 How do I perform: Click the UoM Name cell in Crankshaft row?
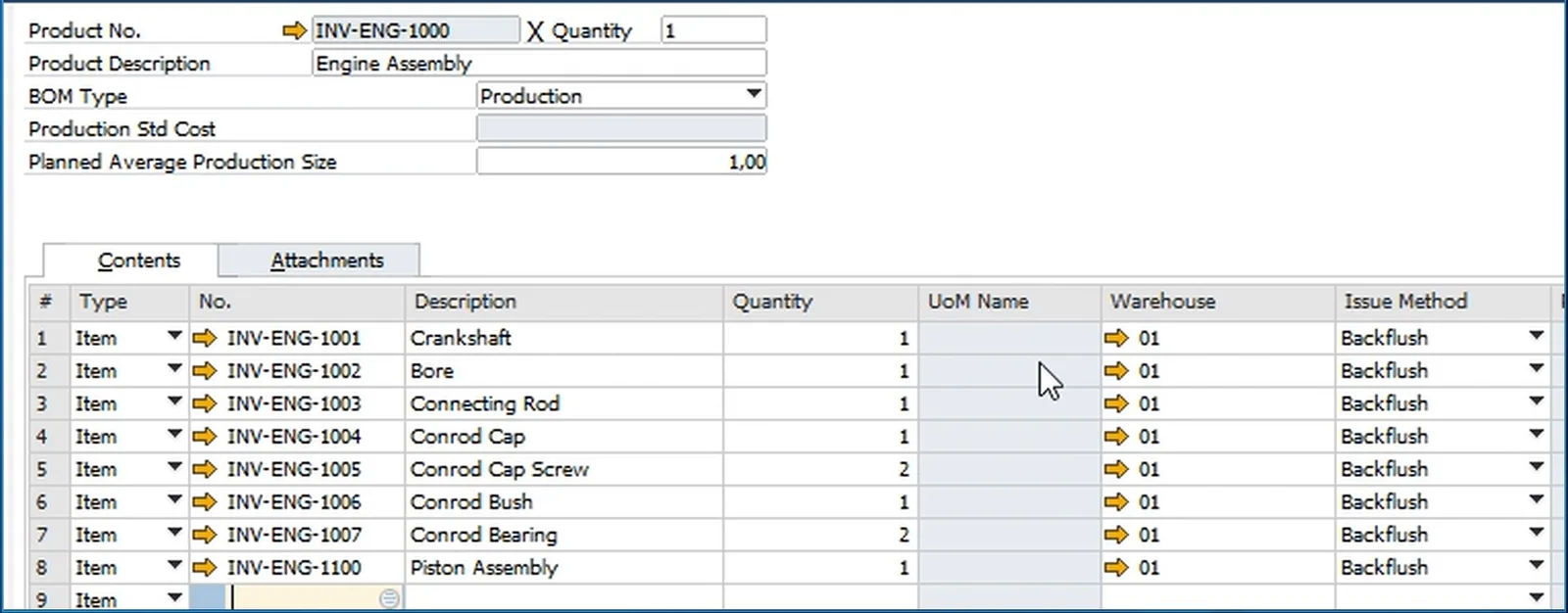coord(1009,339)
